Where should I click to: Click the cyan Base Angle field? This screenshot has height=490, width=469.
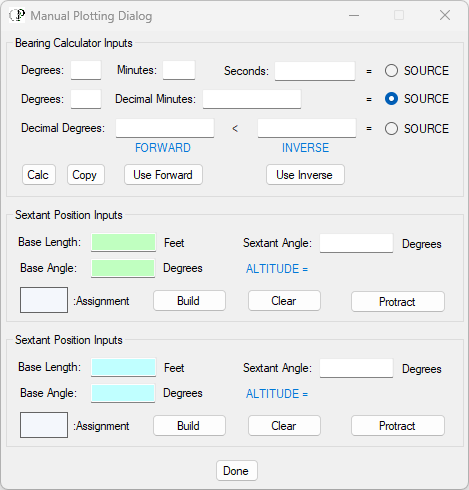pyautogui.click(x=123, y=393)
